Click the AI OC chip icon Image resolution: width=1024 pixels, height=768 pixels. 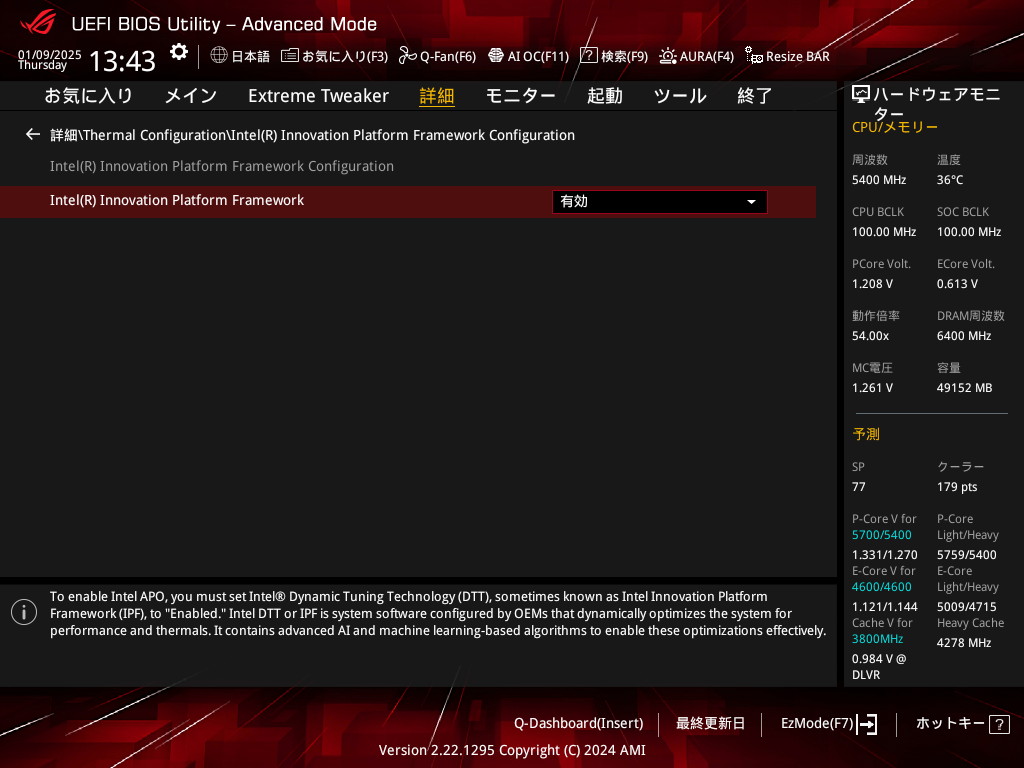point(495,56)
